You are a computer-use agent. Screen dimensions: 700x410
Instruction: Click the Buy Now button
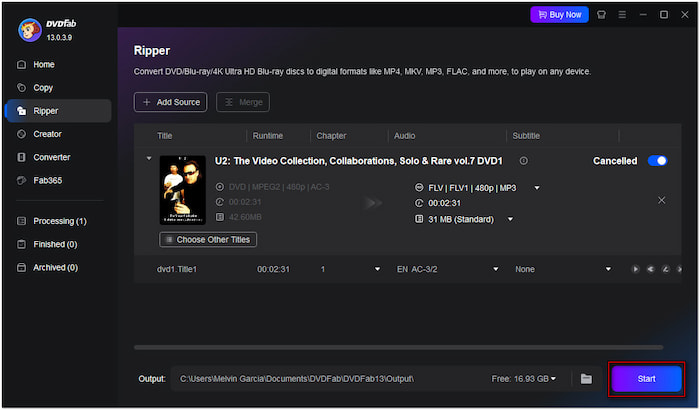[x=559, y=15]
